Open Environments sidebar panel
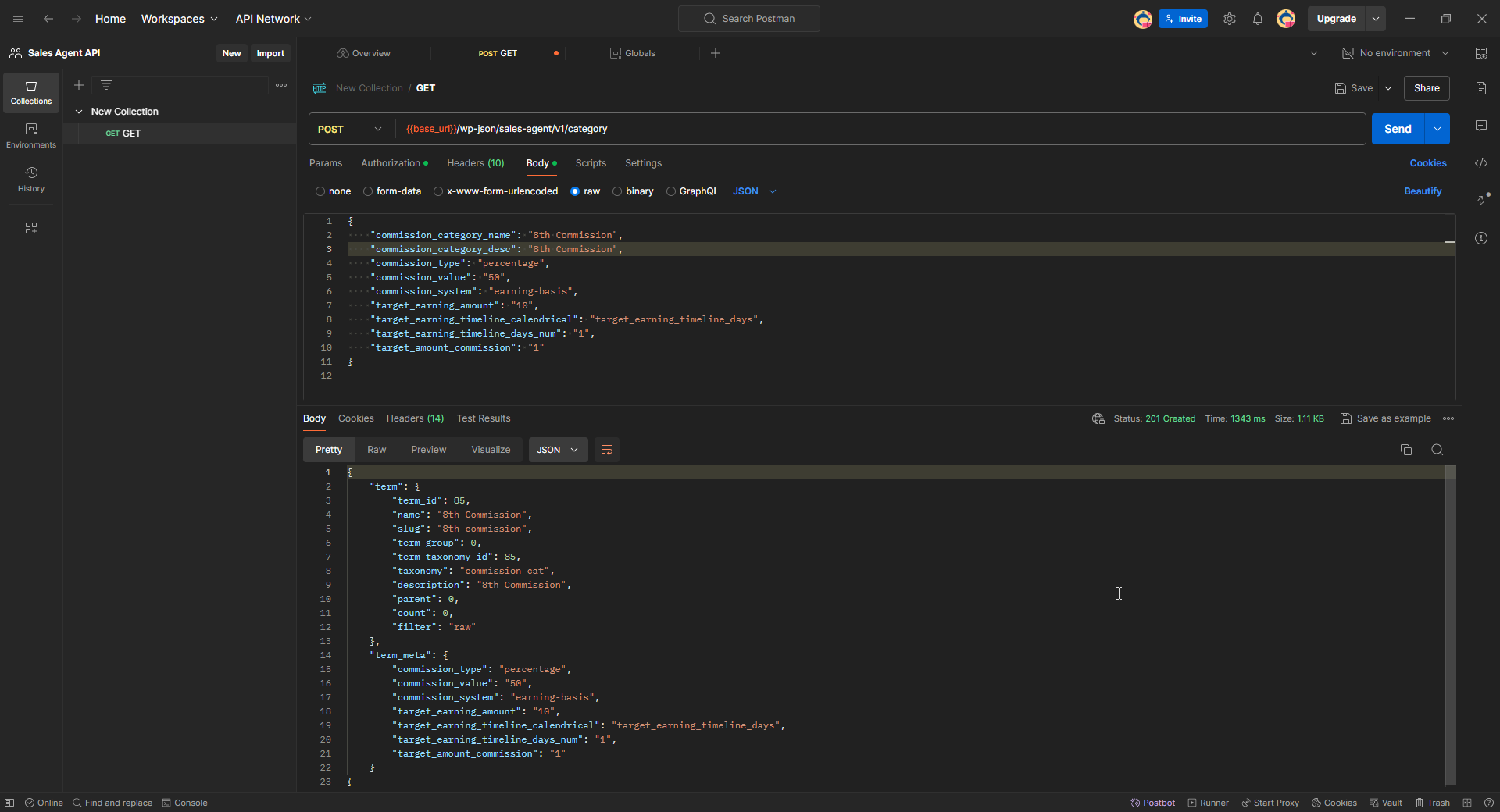This screenshot has height=812, width=1500. coord(31,136)
